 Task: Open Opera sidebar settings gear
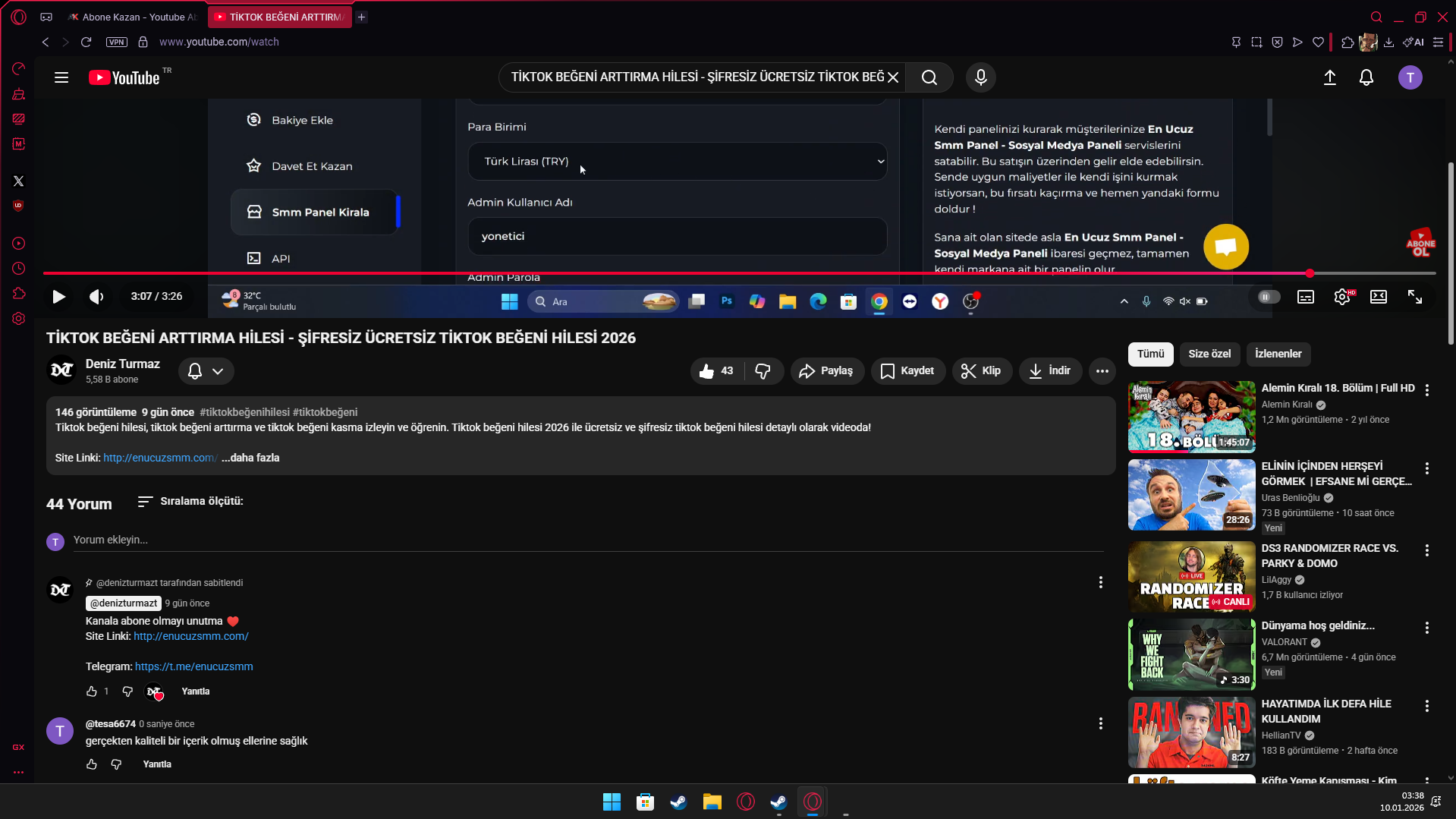point(19,319)
